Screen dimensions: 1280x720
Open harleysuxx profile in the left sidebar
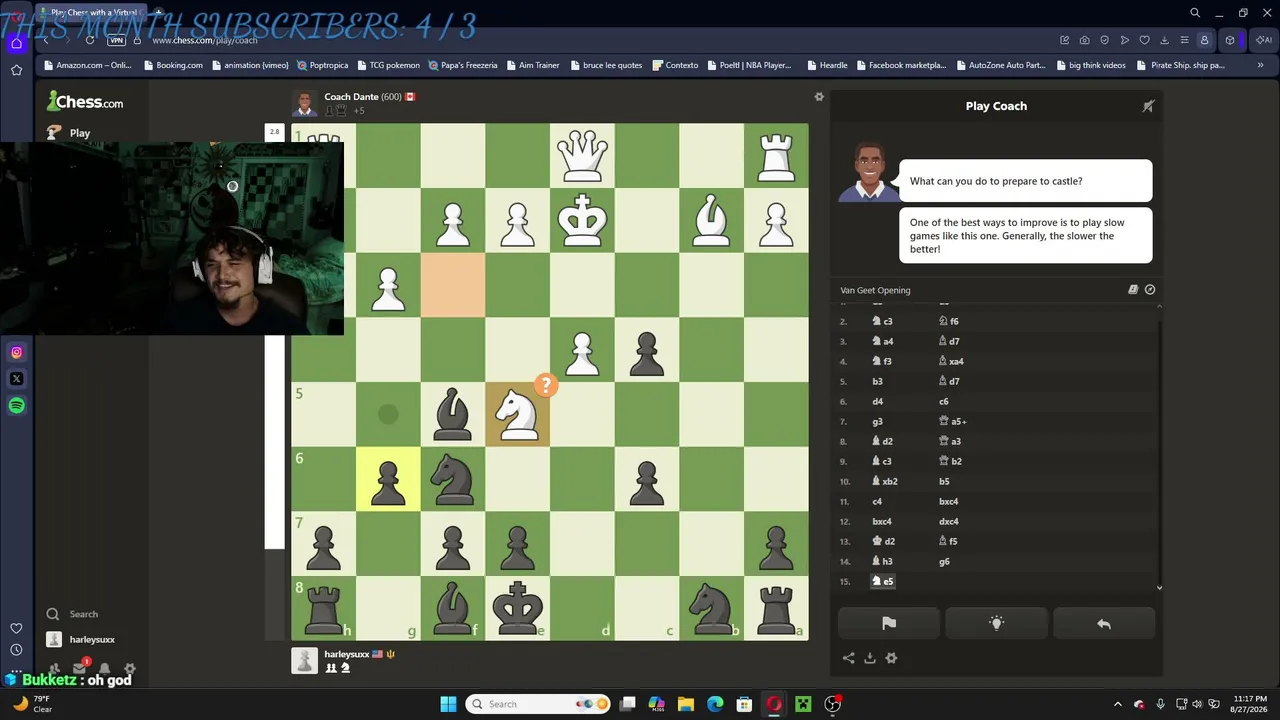81,639
